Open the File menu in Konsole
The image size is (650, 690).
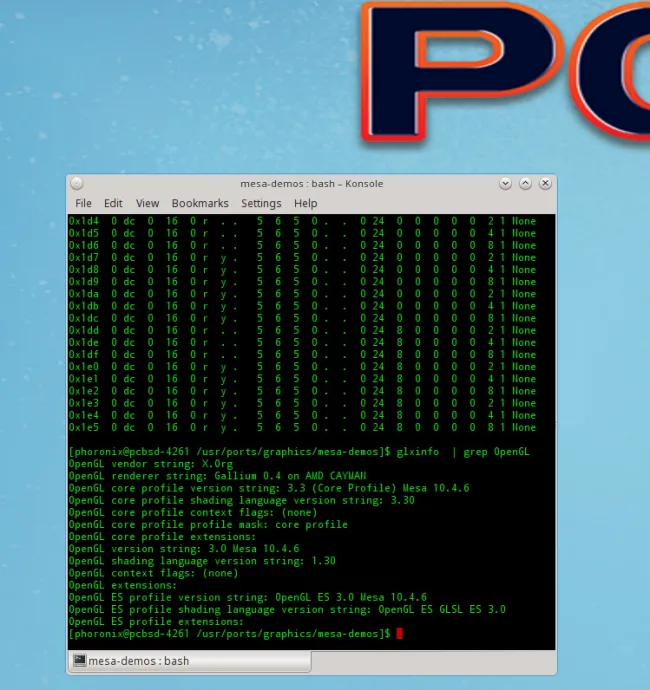83,203
